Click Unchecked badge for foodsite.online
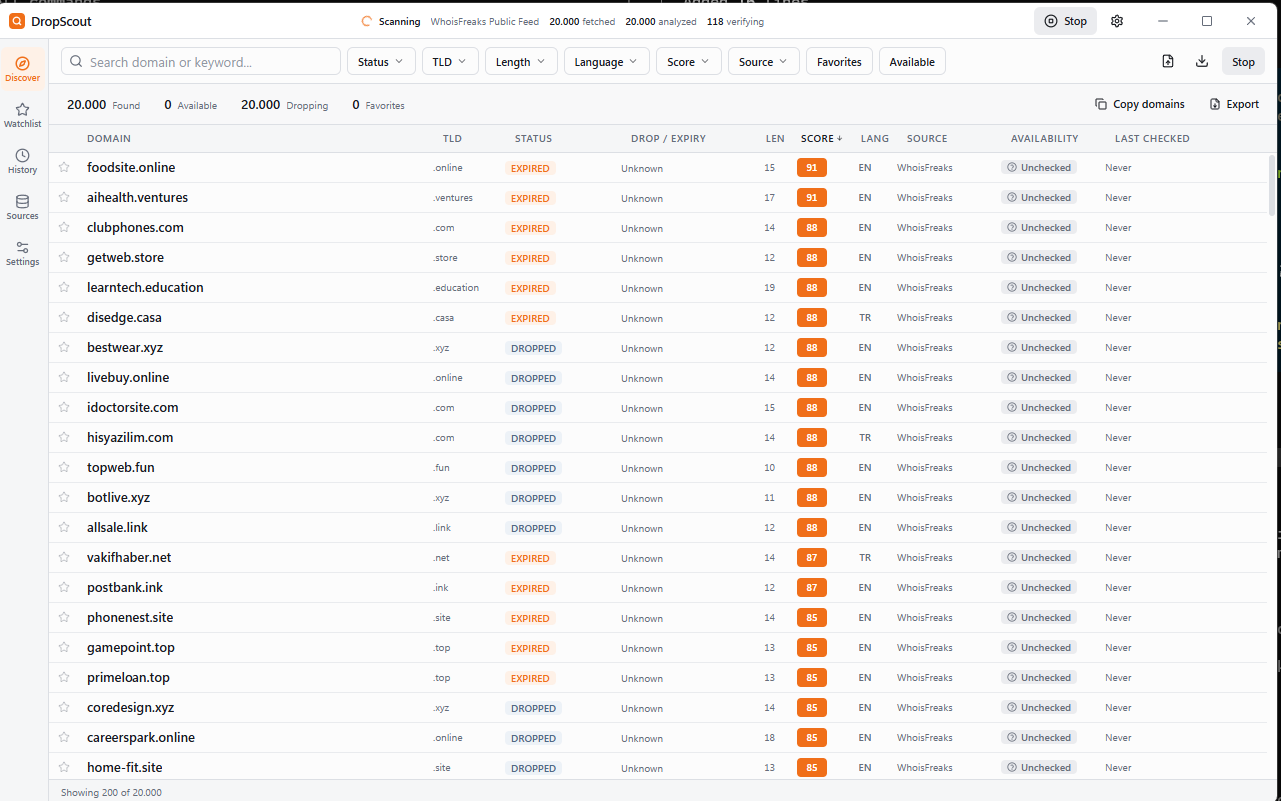 1038,168
